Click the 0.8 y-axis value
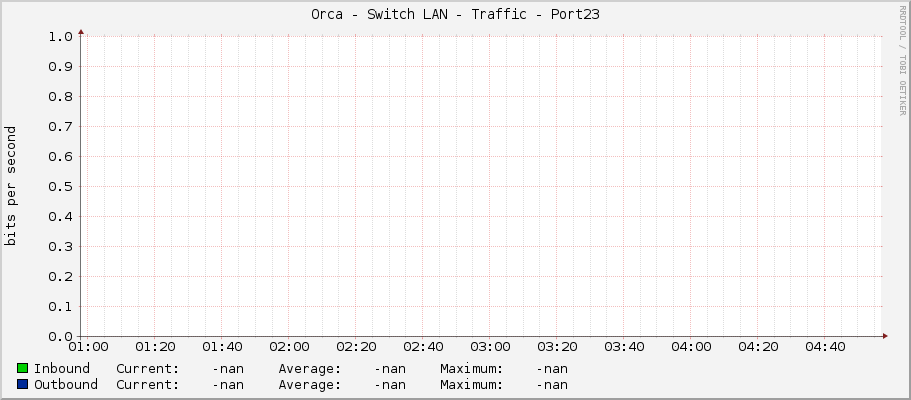Viewport: 911px width, 400px height. [60, 97]
